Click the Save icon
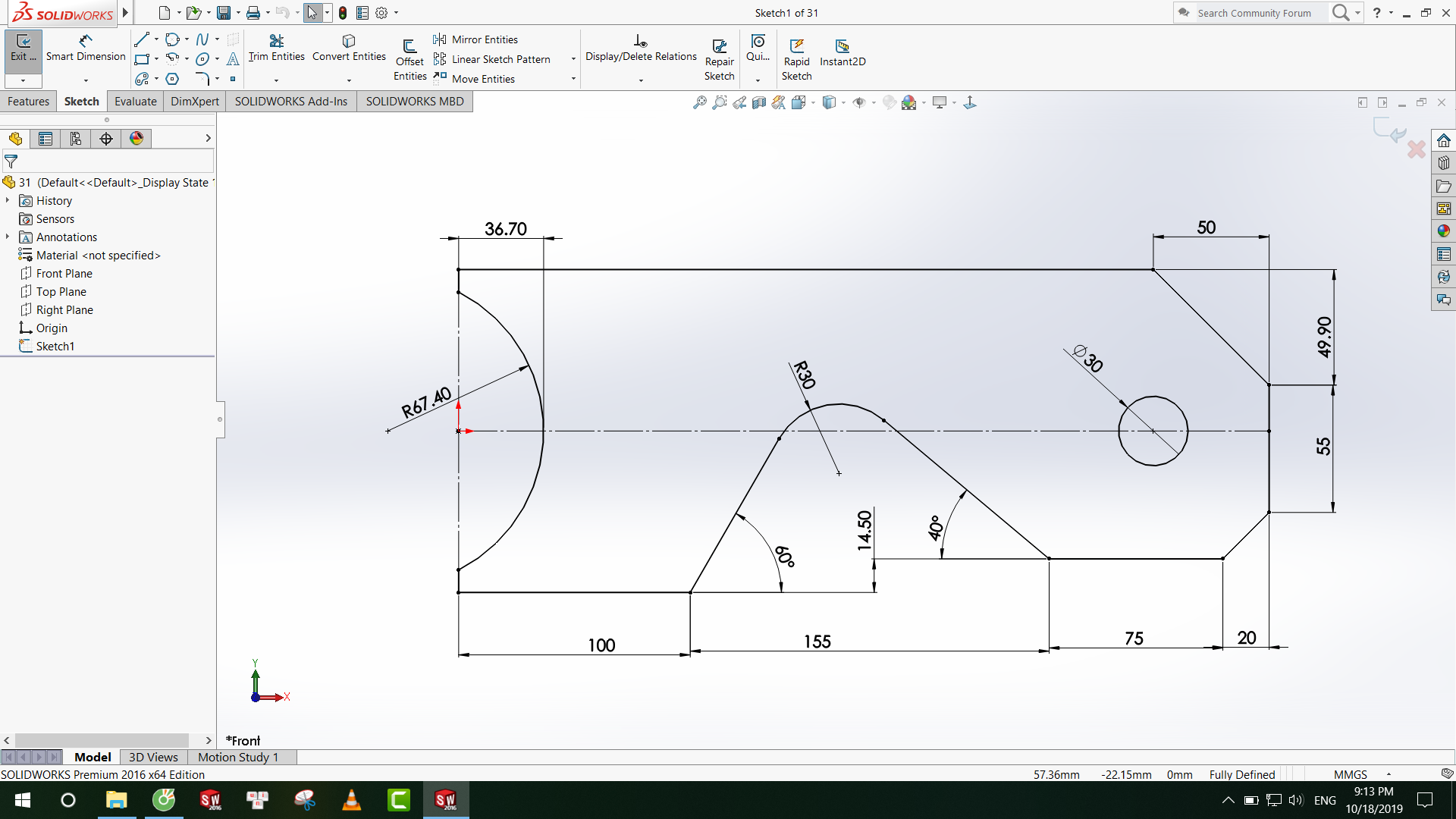Viewport: 1456px width, 819px height. coord(224,13)
